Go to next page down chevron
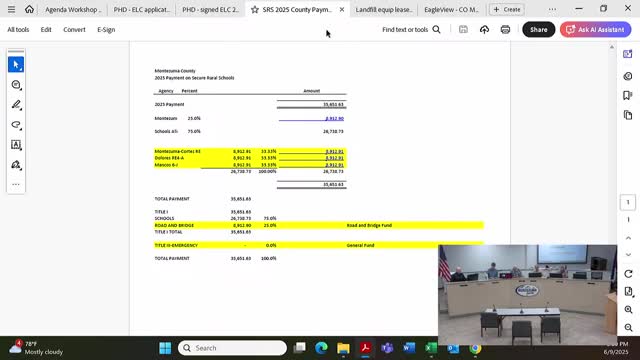The height and width of the screenshot is (360, 640). click(x=628, y=254)
